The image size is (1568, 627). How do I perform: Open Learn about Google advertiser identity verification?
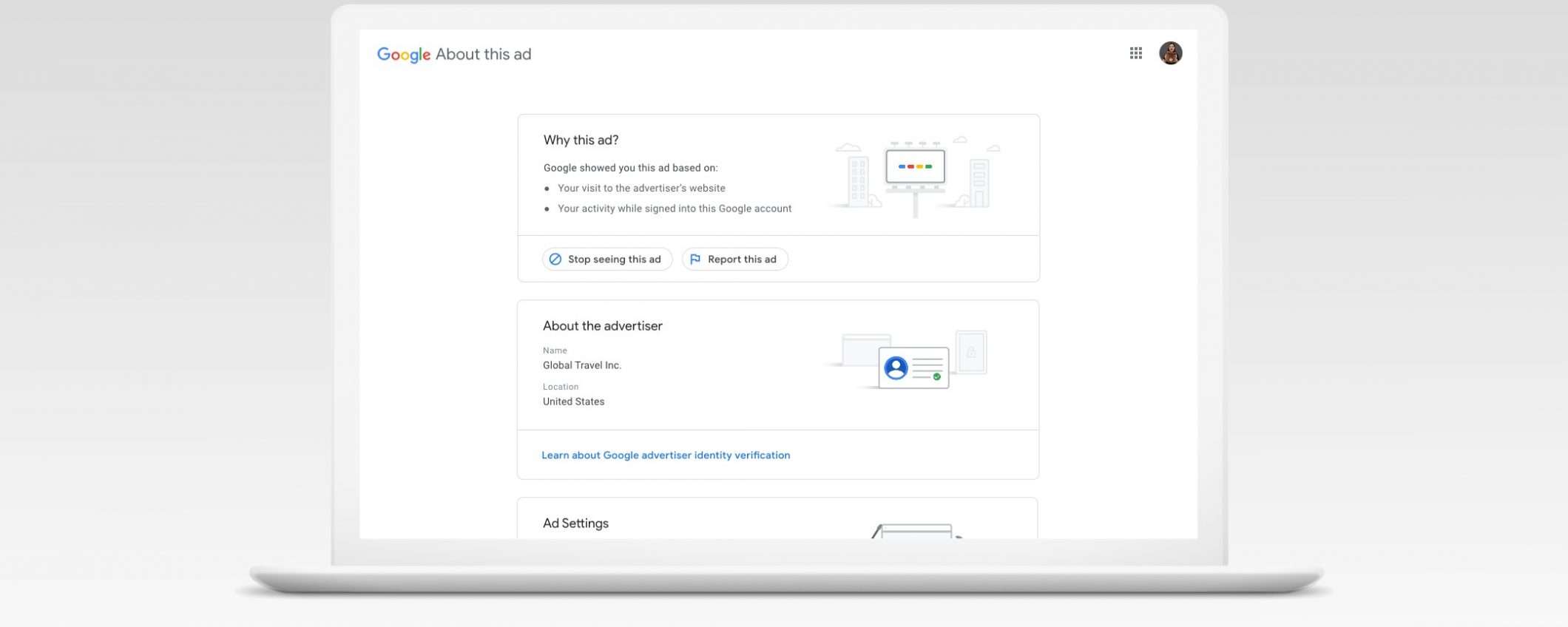coord(666,455)
